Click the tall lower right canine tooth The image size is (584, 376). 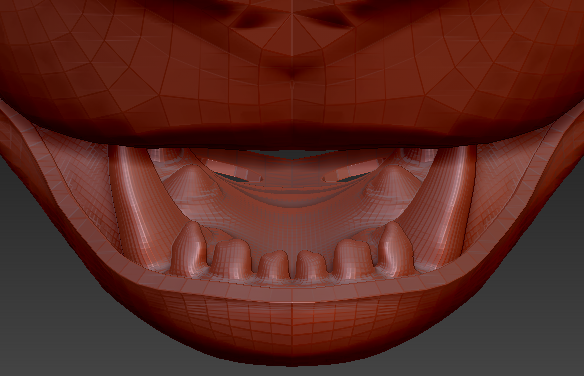pyautogui.click(x=395, y=249)
